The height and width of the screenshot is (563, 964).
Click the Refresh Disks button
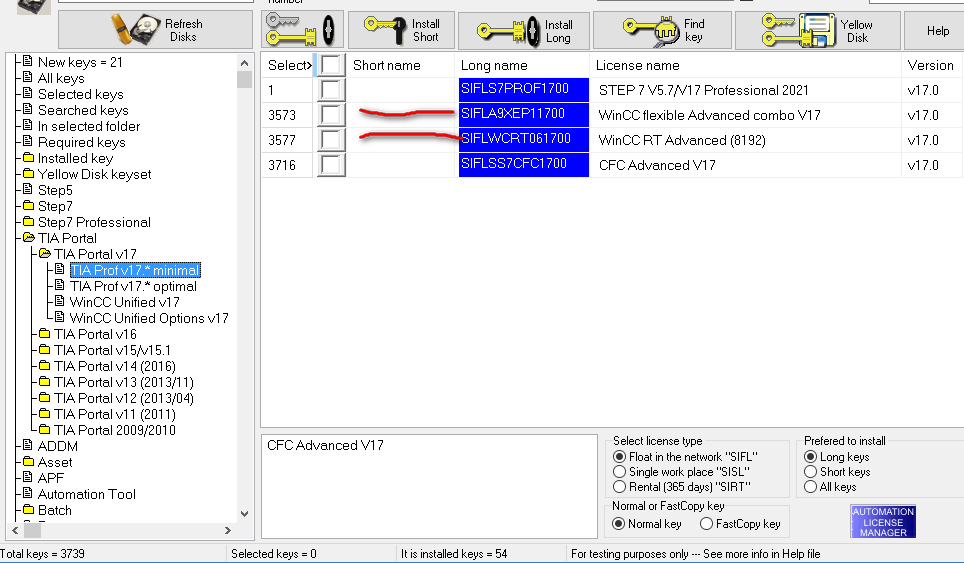pos(156,30)
